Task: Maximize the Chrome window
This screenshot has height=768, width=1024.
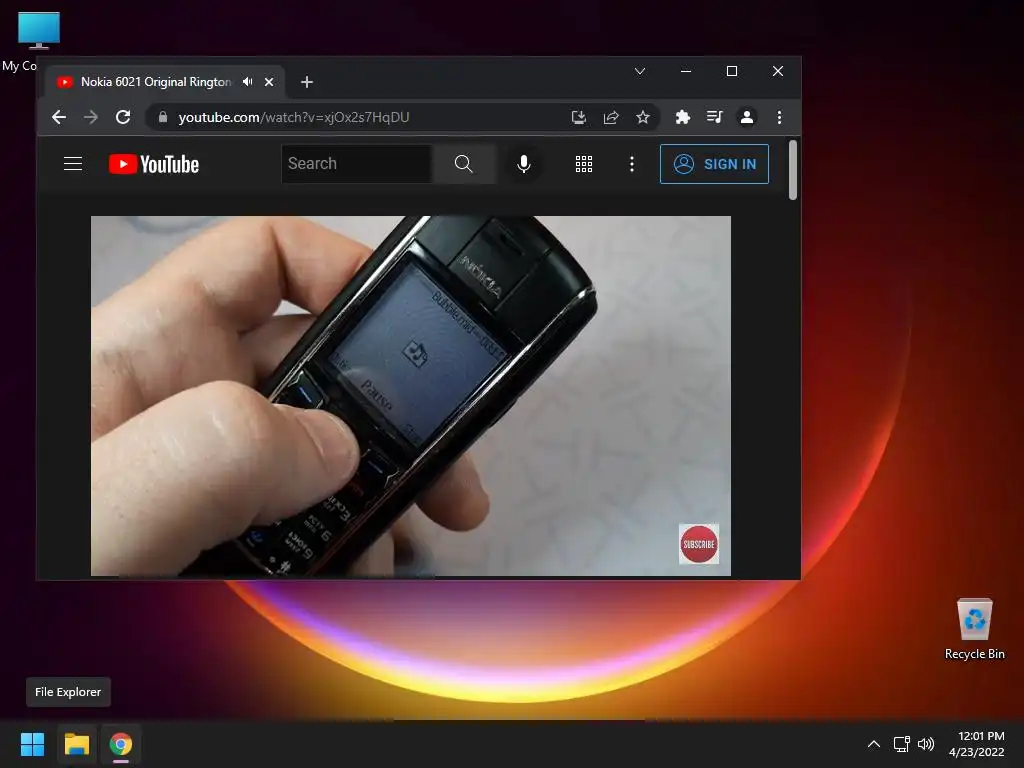Action: (x=732, y=71)
